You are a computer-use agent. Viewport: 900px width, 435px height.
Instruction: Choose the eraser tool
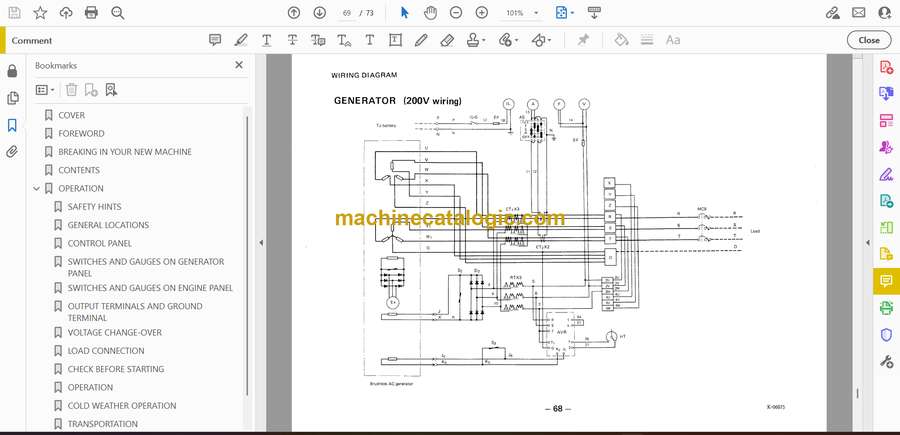(x=447, y=40)
